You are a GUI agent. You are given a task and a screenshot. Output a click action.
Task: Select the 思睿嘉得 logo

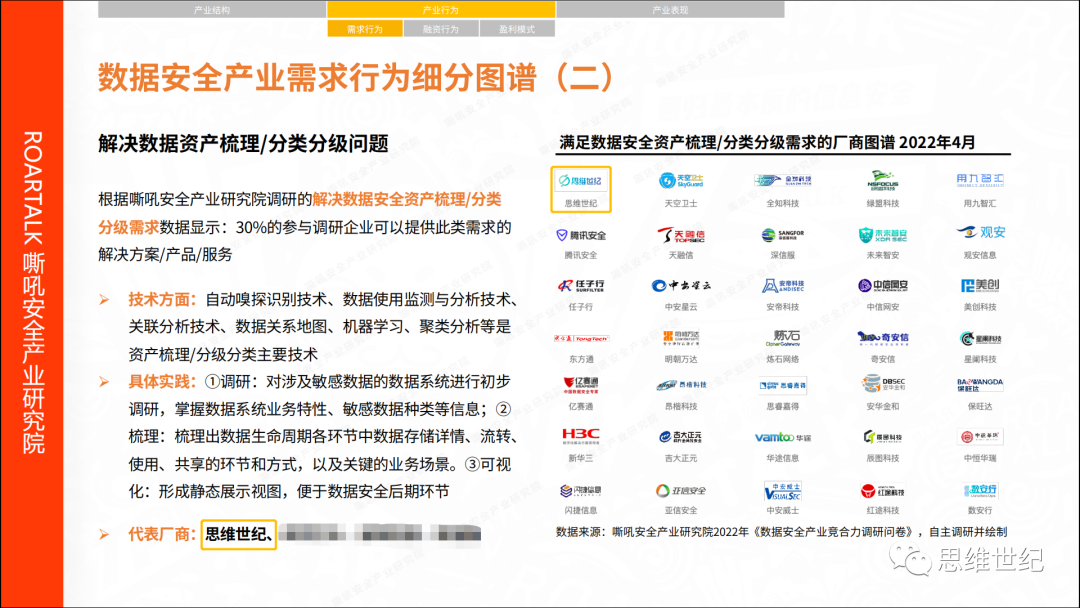click(x=782, y=386)
